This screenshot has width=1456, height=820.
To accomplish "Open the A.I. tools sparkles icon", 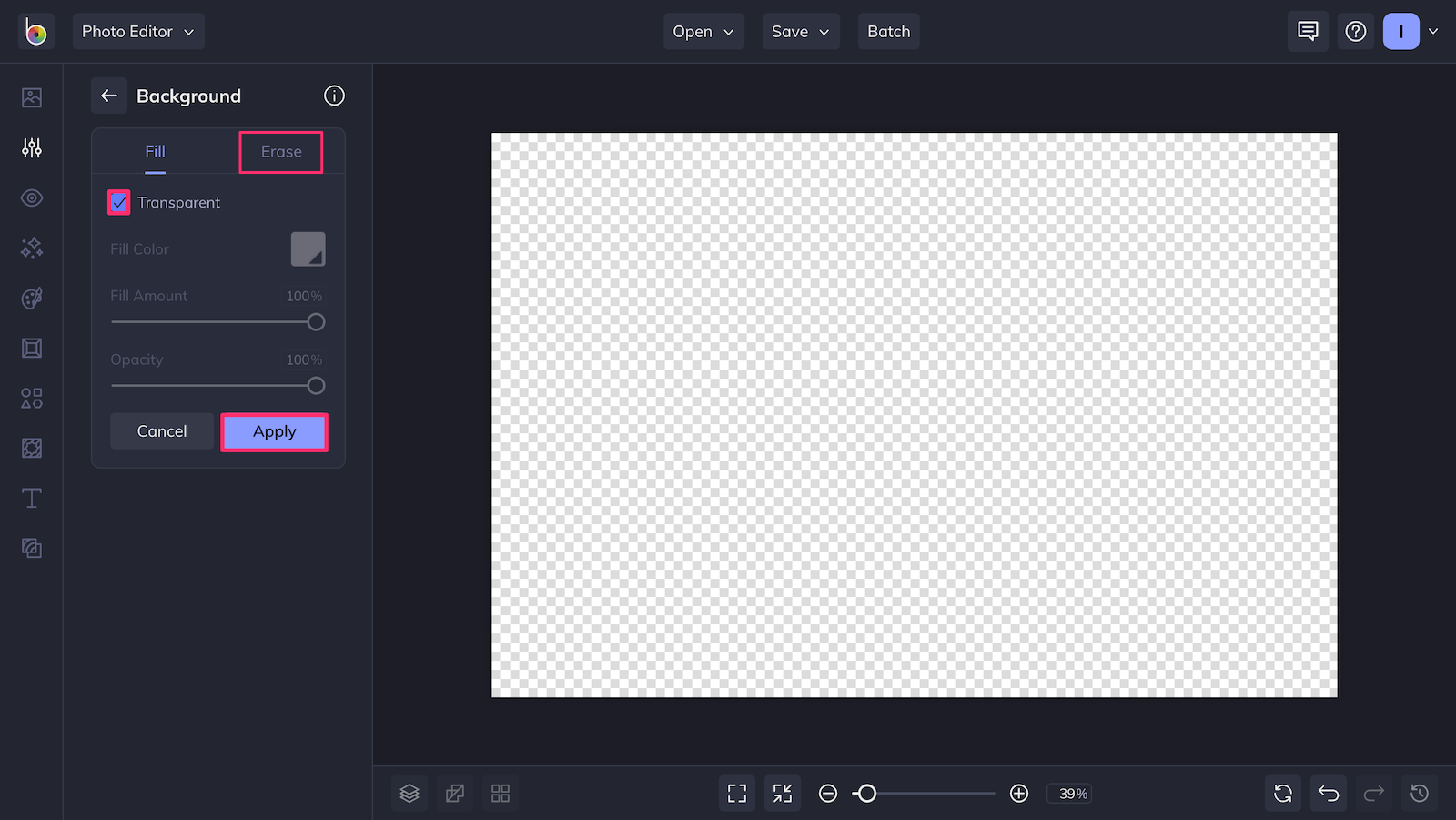I will [x=31, y=248].
